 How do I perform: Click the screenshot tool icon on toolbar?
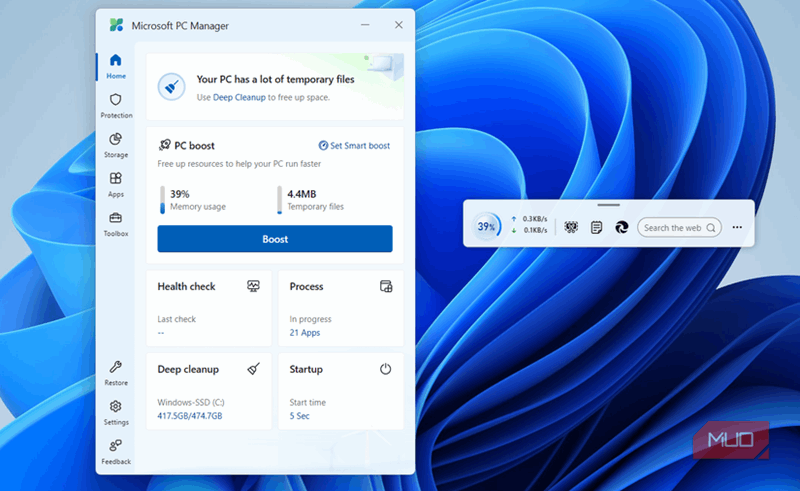pos(571,228)
